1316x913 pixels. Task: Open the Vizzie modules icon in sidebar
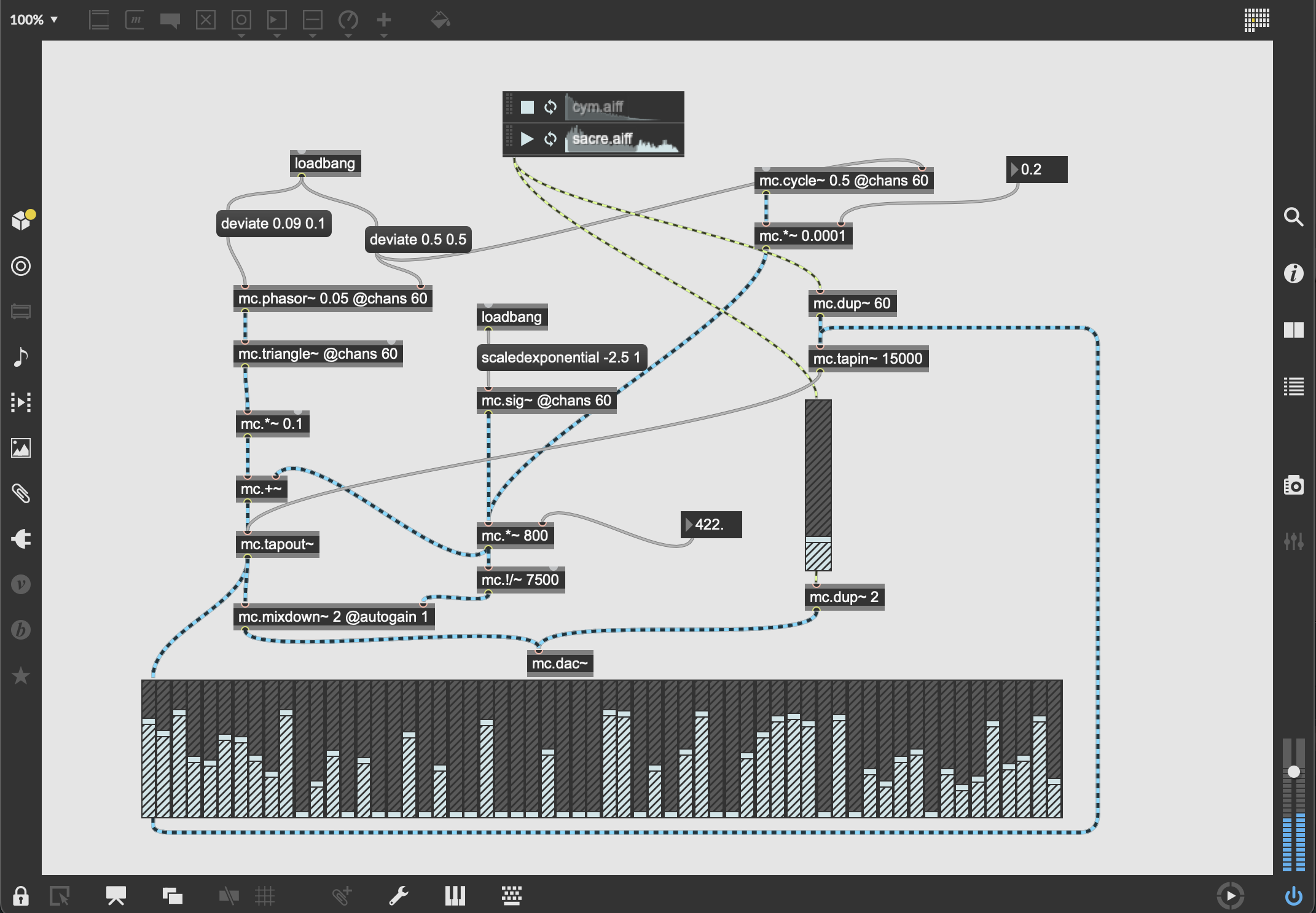pos(21,584)
